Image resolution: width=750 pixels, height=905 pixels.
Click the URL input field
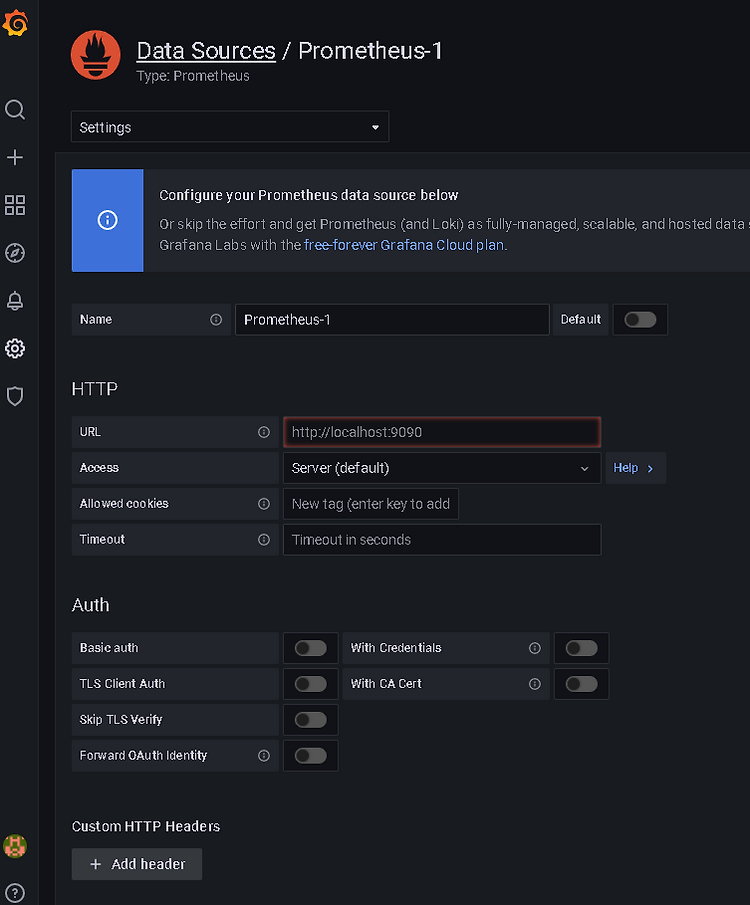click(442, 432)
